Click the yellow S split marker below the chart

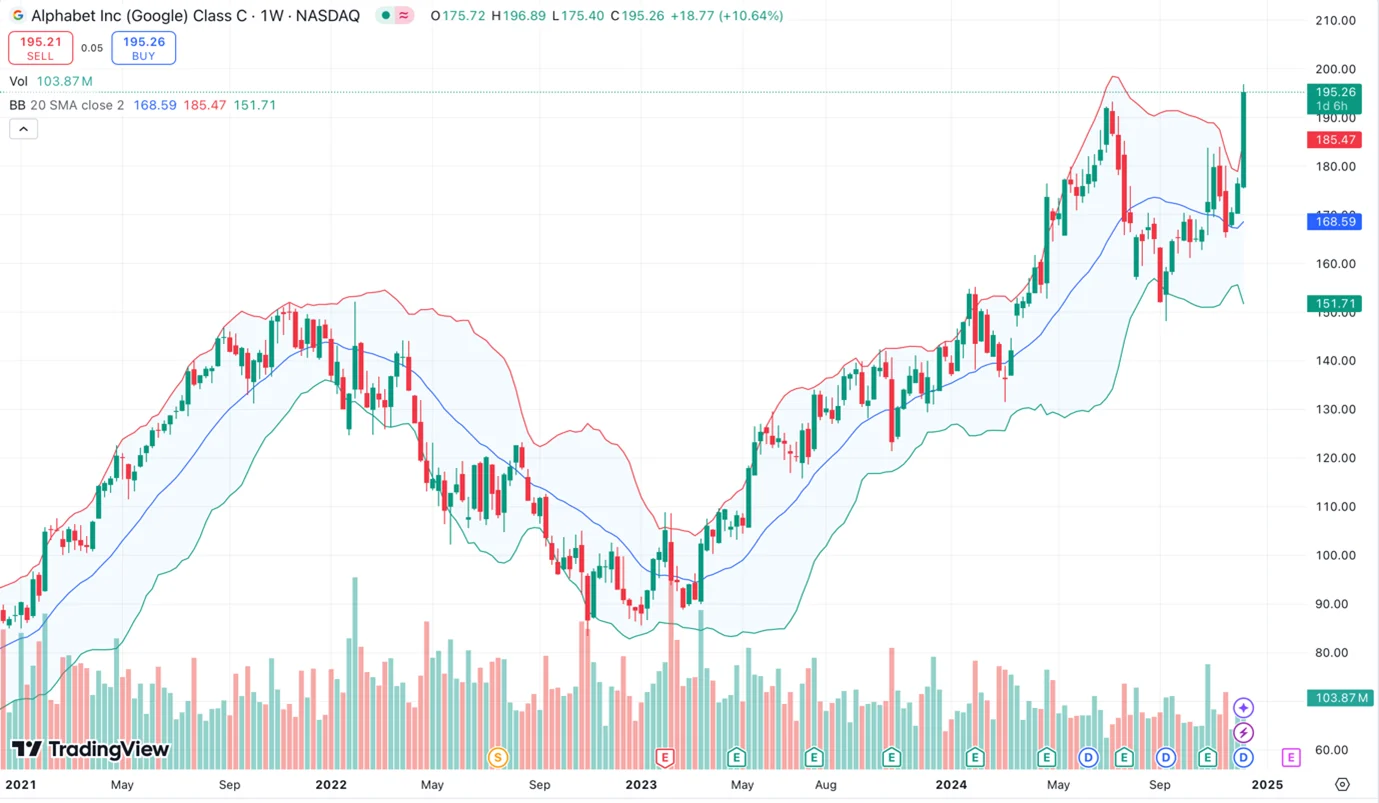pyautogui.click(x=497, y=758)
